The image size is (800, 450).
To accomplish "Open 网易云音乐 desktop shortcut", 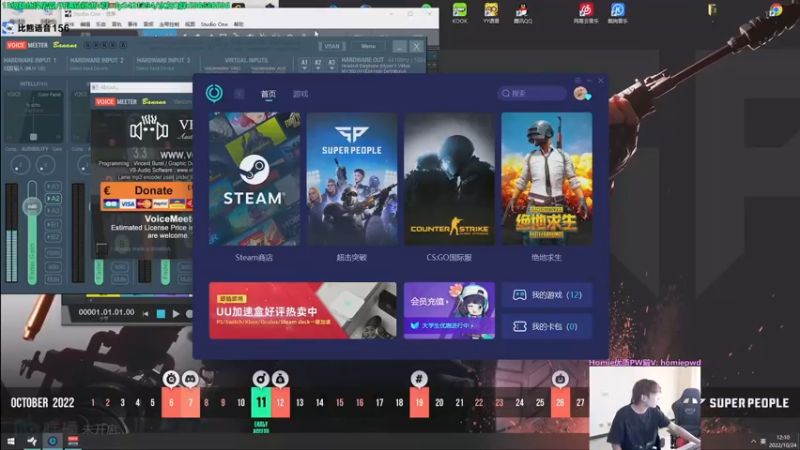I will point(586,13).
